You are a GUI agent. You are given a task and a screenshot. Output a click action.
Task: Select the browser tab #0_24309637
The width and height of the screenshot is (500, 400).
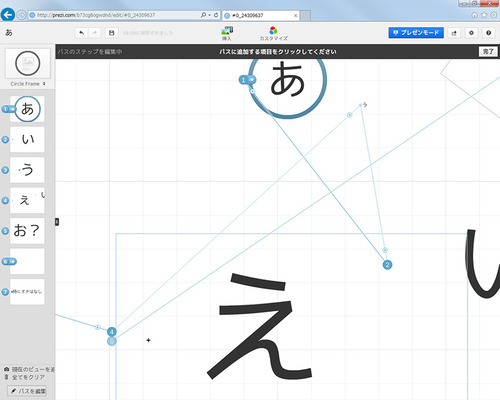point(261,15)
